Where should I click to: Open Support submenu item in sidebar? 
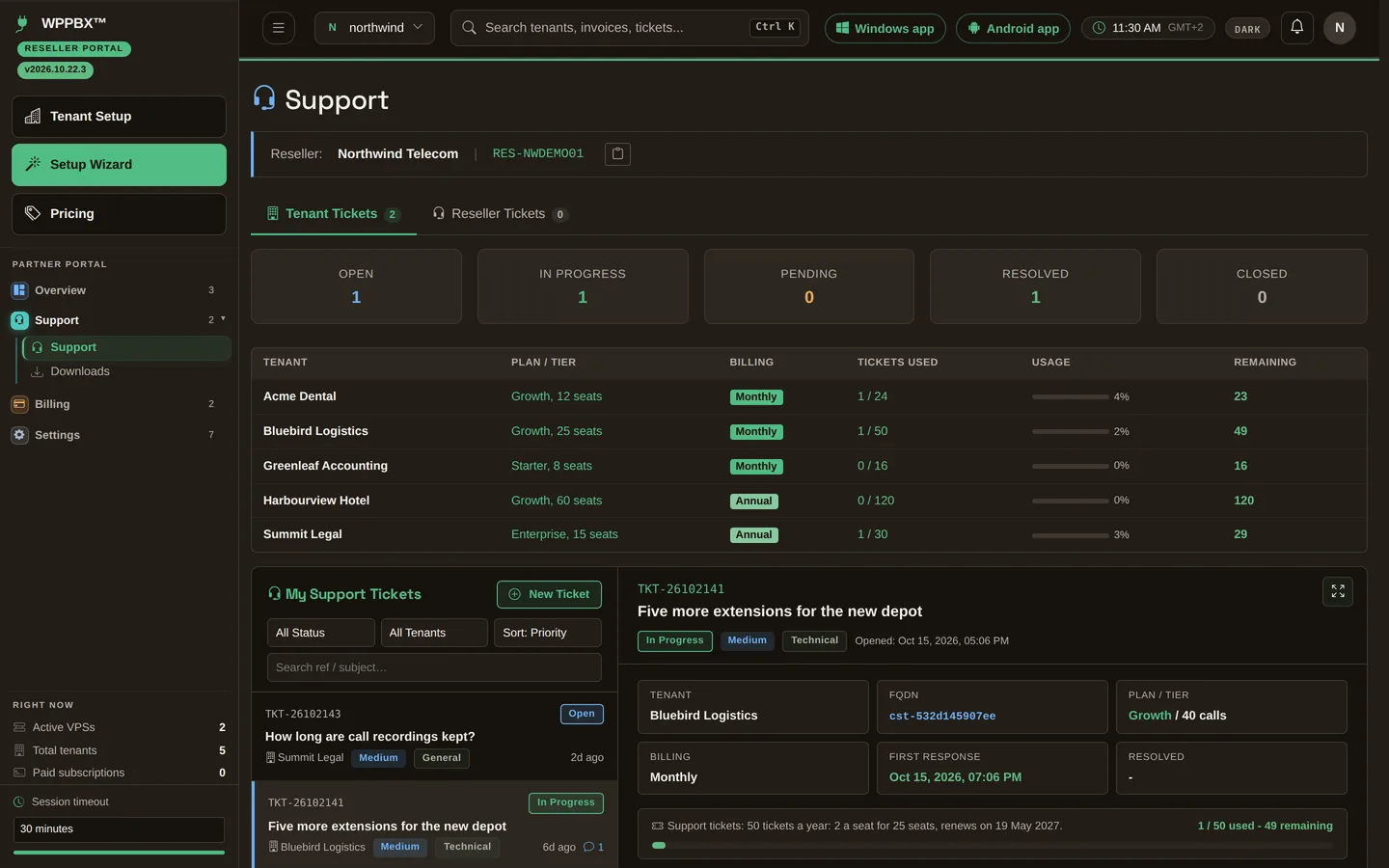(126, 347)
